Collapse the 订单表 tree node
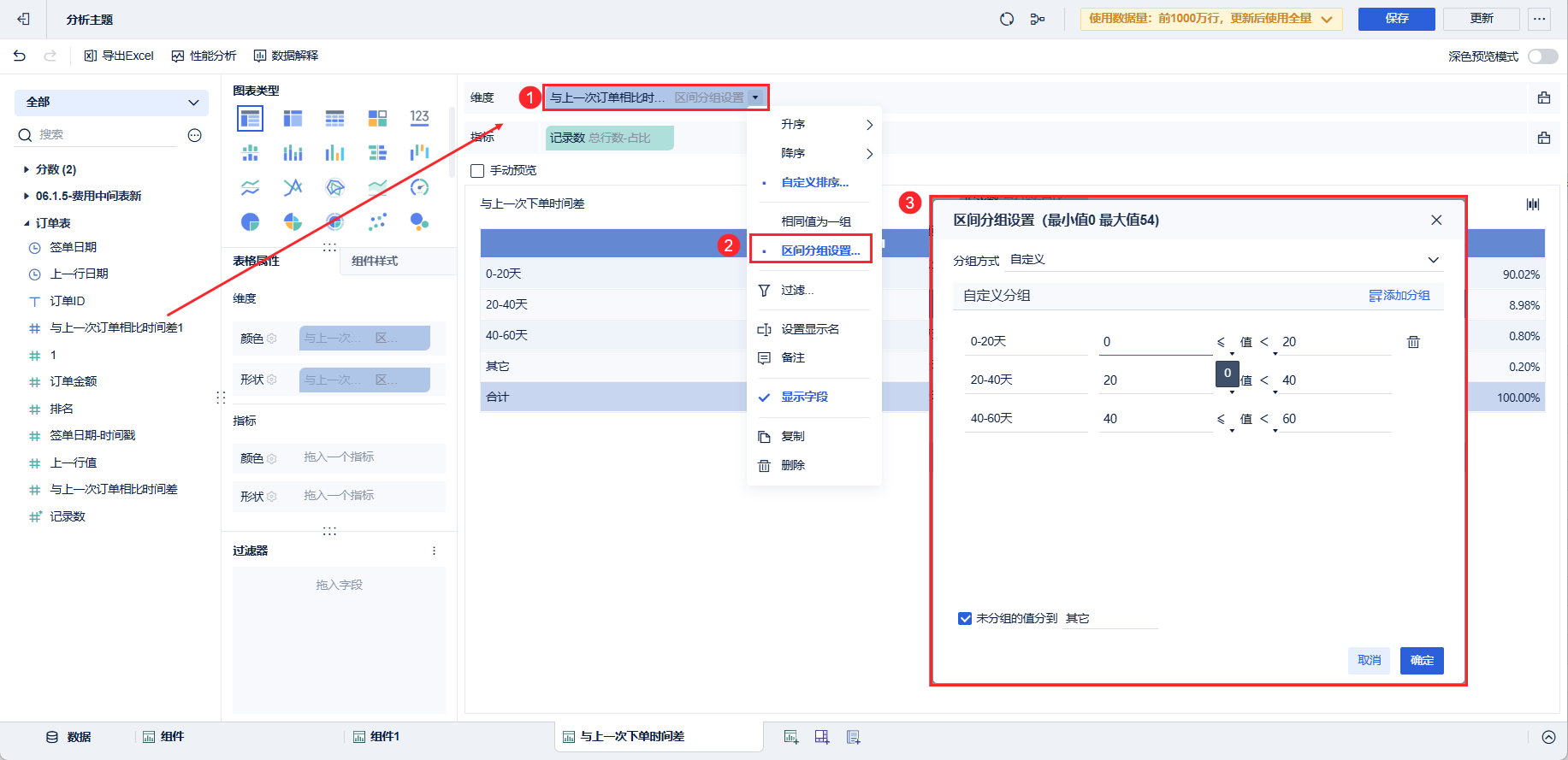 [27, 223]
